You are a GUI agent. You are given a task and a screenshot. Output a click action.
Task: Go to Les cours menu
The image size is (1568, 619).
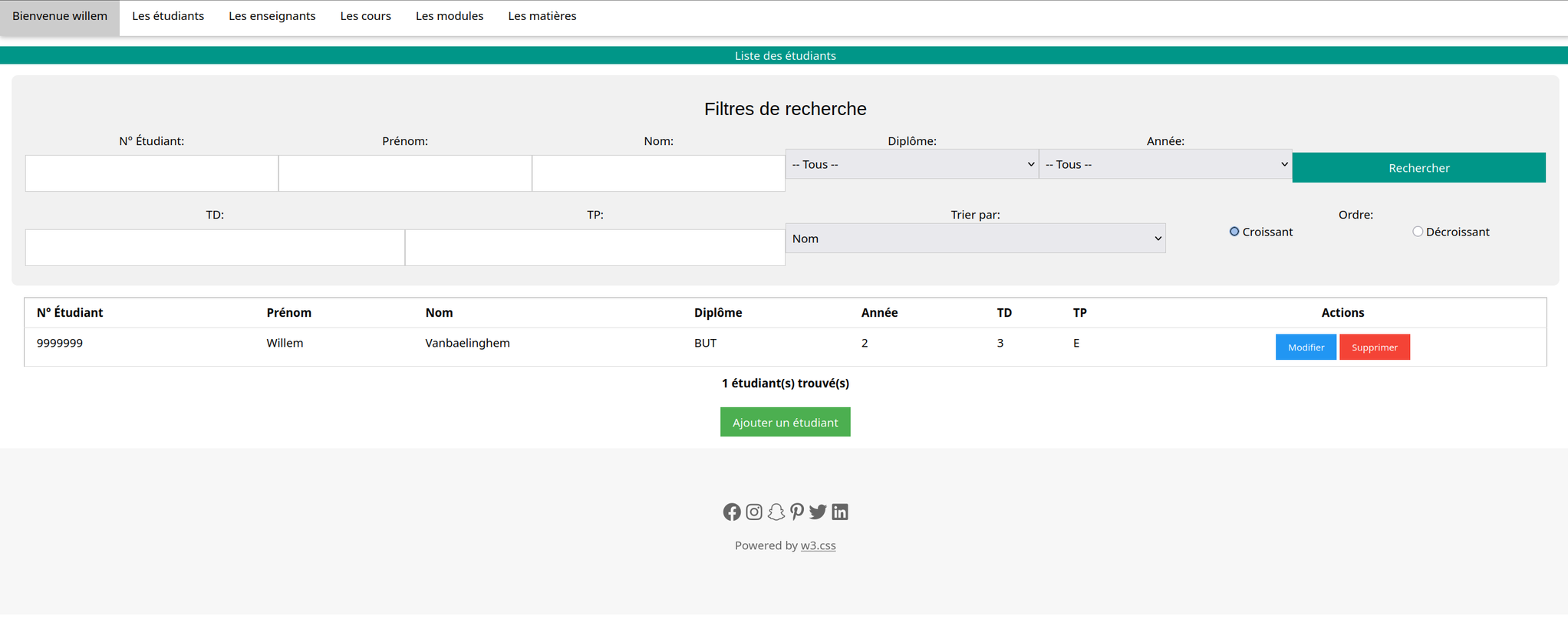click(366, 16)
